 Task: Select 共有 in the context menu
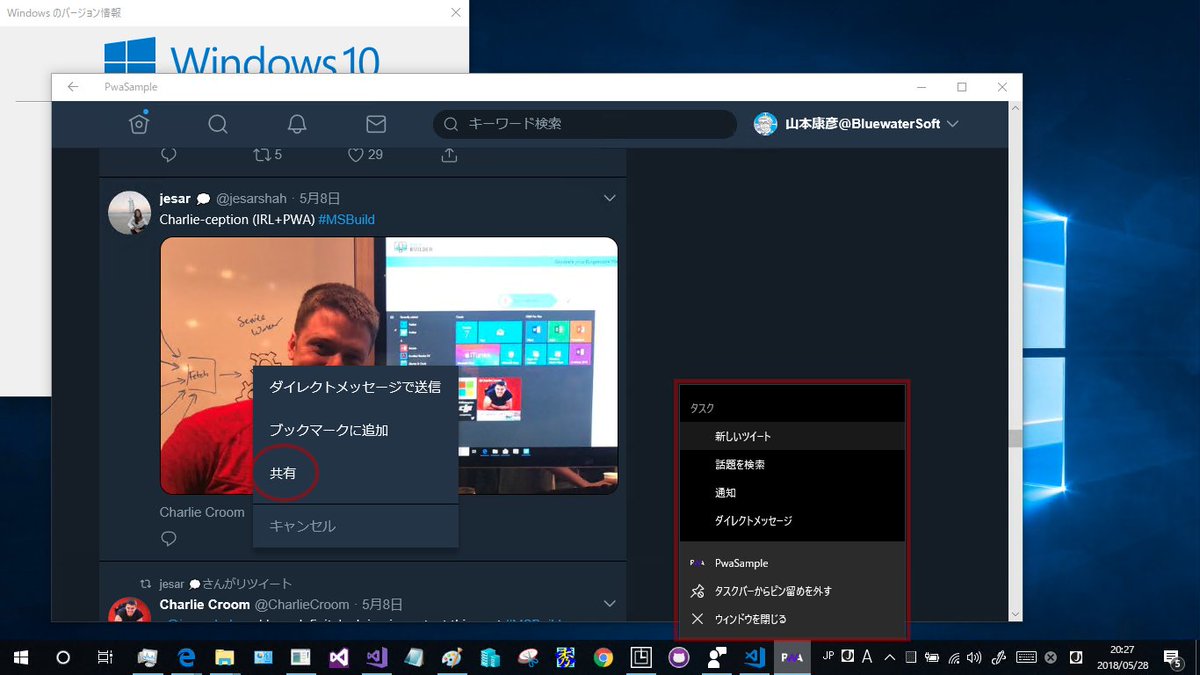tap(284, 473)
